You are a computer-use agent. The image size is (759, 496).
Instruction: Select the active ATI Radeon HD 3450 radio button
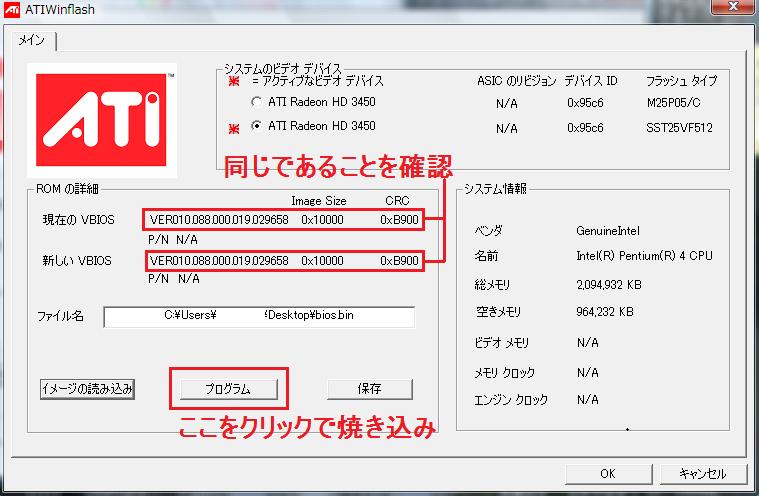pos(256,126)
